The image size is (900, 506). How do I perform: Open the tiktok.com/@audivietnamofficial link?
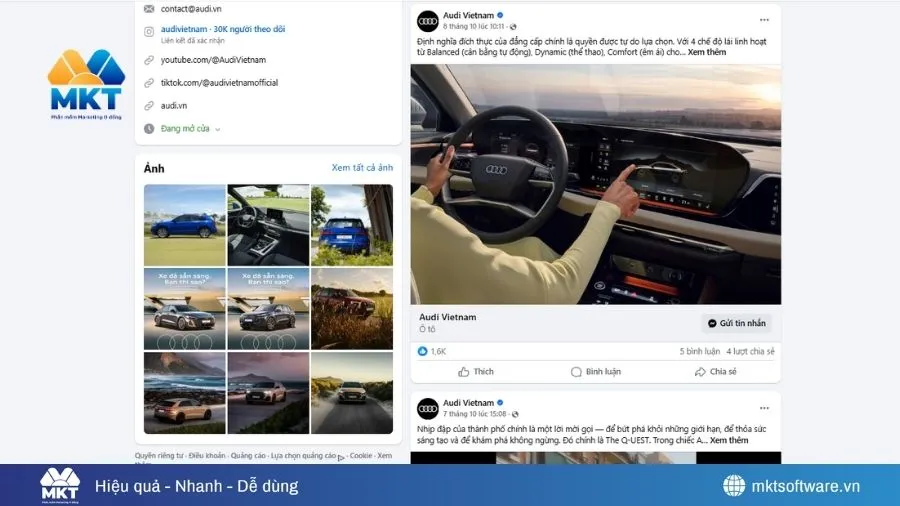tap(219, 83)
